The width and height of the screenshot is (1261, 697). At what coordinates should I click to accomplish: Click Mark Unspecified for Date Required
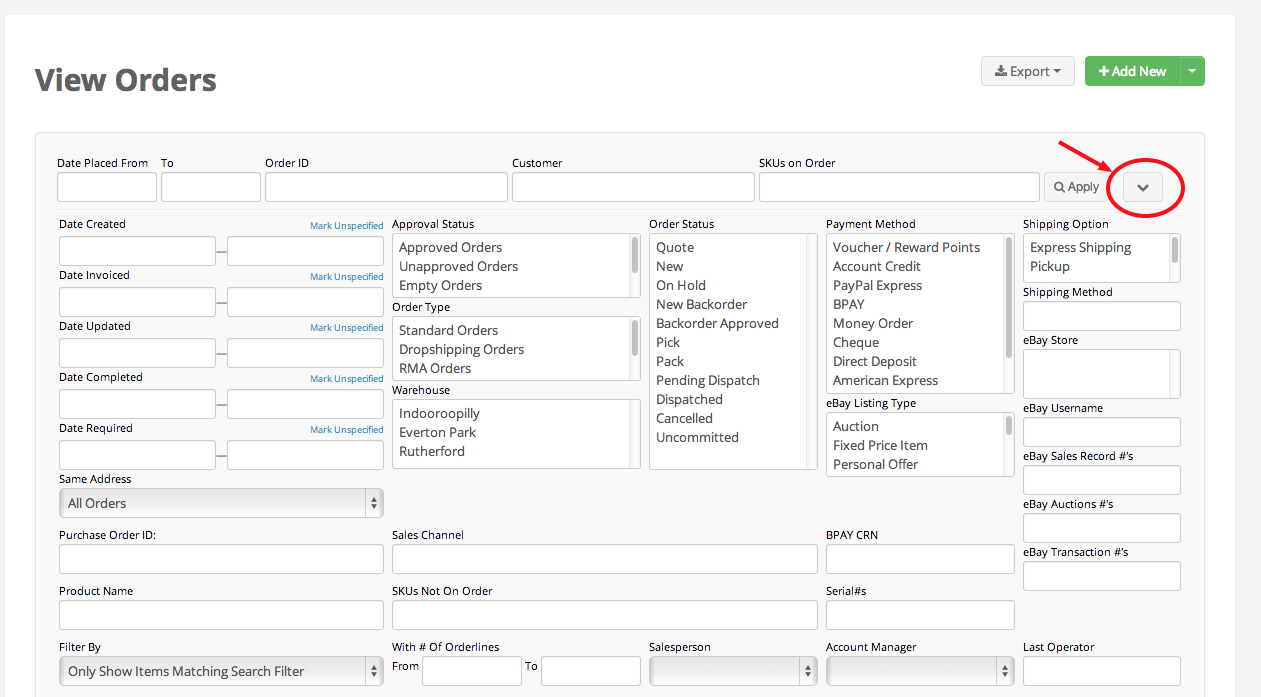(x=346, y=430)
